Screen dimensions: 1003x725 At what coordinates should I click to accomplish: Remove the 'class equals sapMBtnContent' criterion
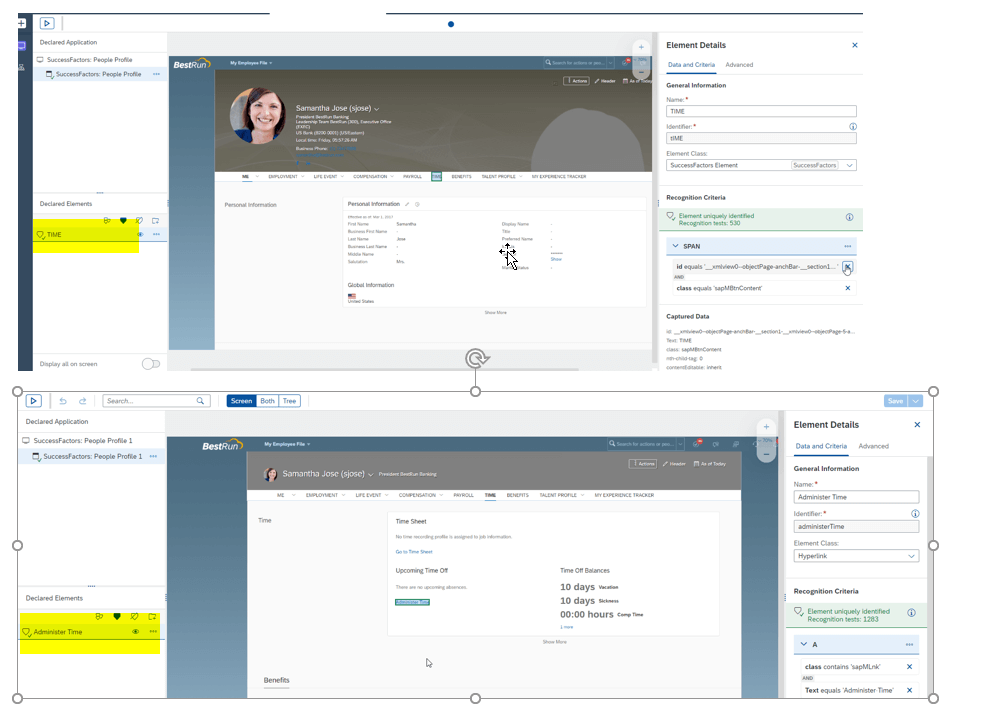pos(848,289)
